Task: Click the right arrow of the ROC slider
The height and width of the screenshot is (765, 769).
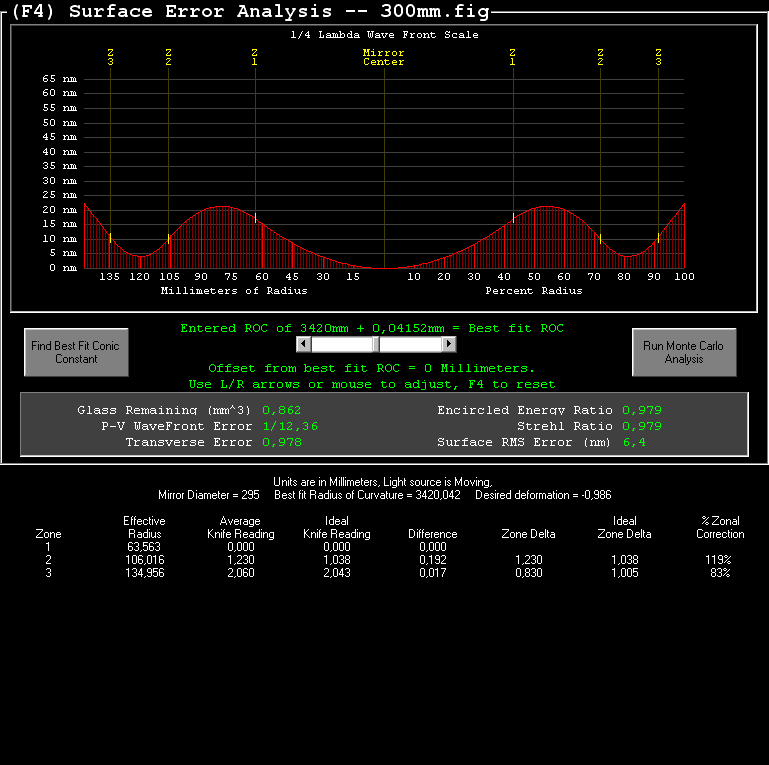Action: pos(449,344)
